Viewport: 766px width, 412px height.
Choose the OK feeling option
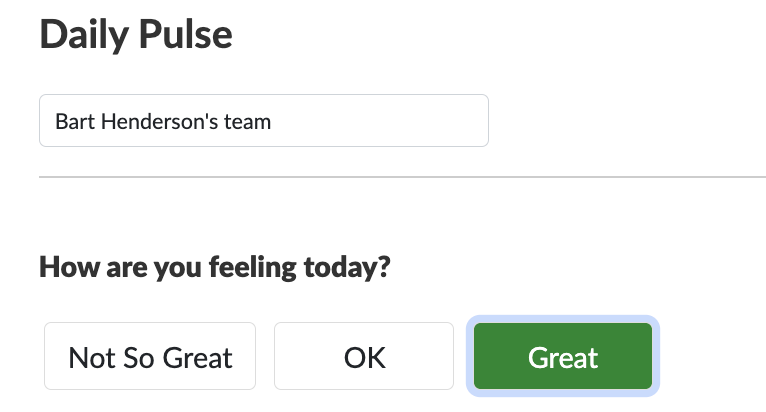click(x=365, y=356)
